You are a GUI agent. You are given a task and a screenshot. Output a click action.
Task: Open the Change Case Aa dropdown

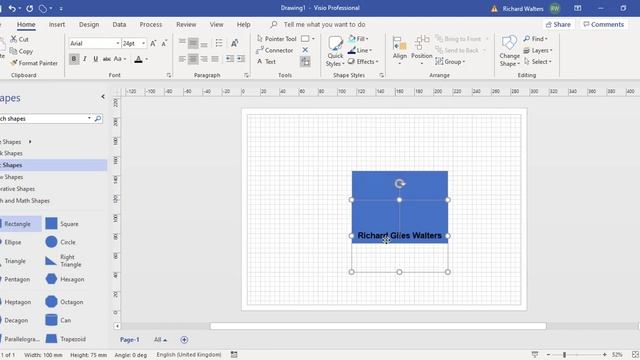click(x=120, y=59)
